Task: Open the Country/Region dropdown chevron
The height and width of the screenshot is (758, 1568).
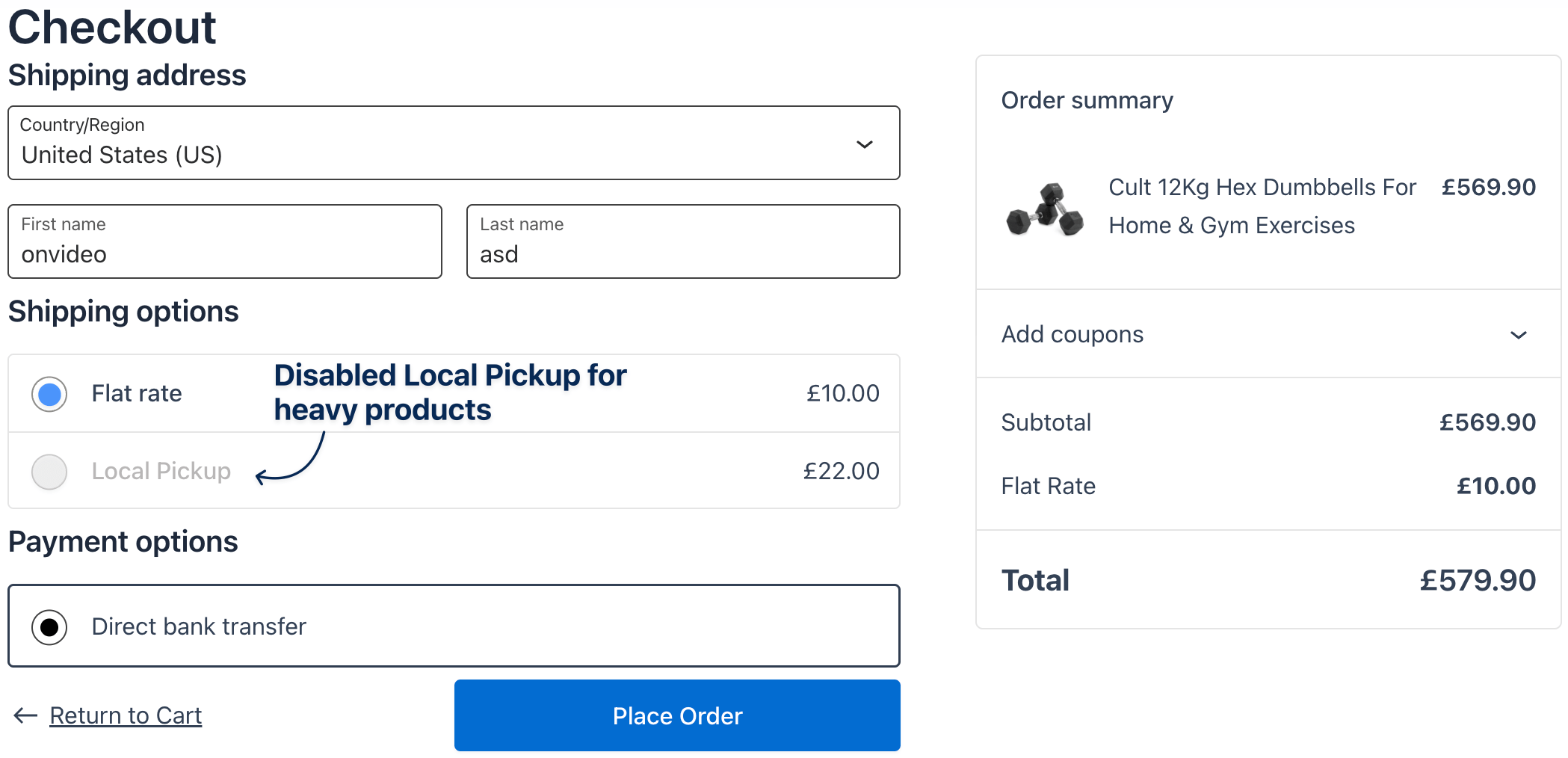Action: 864,144
